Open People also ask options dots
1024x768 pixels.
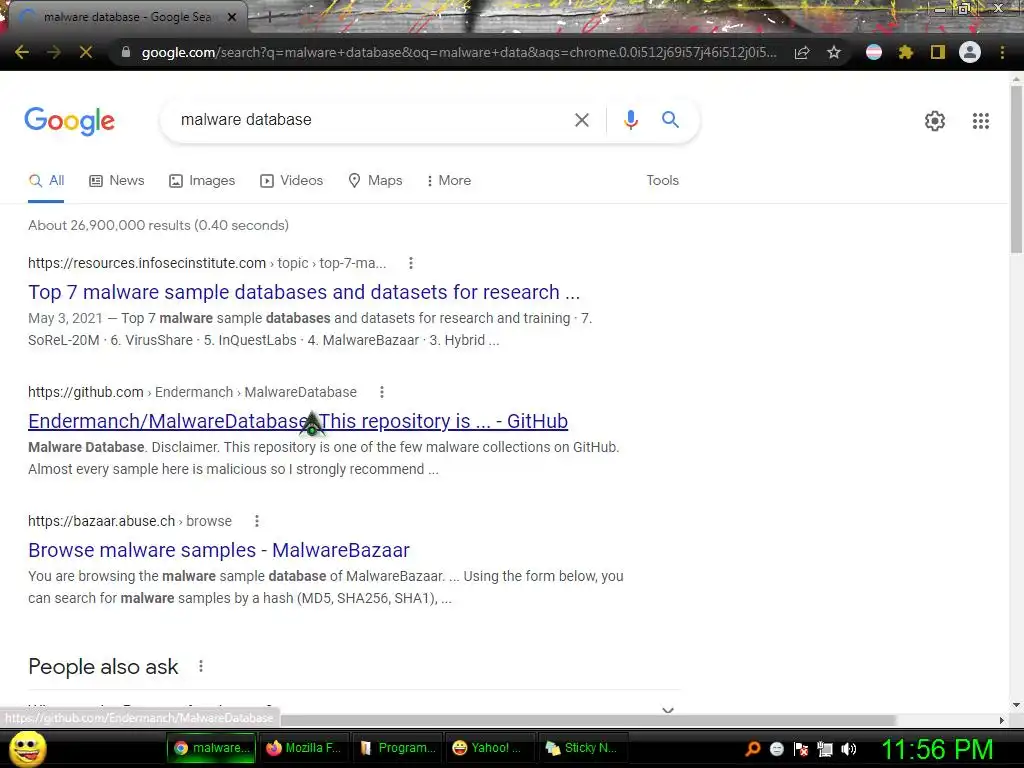point(201,666)
